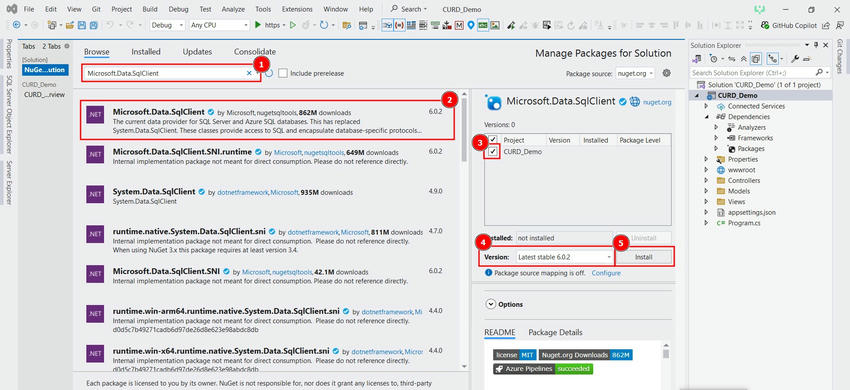Click the Search box in title bar

tap(410, 9)
